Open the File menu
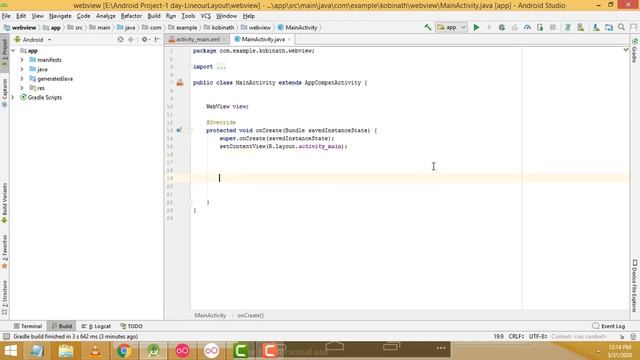This screenshot has width=640, height=360. 6,16
